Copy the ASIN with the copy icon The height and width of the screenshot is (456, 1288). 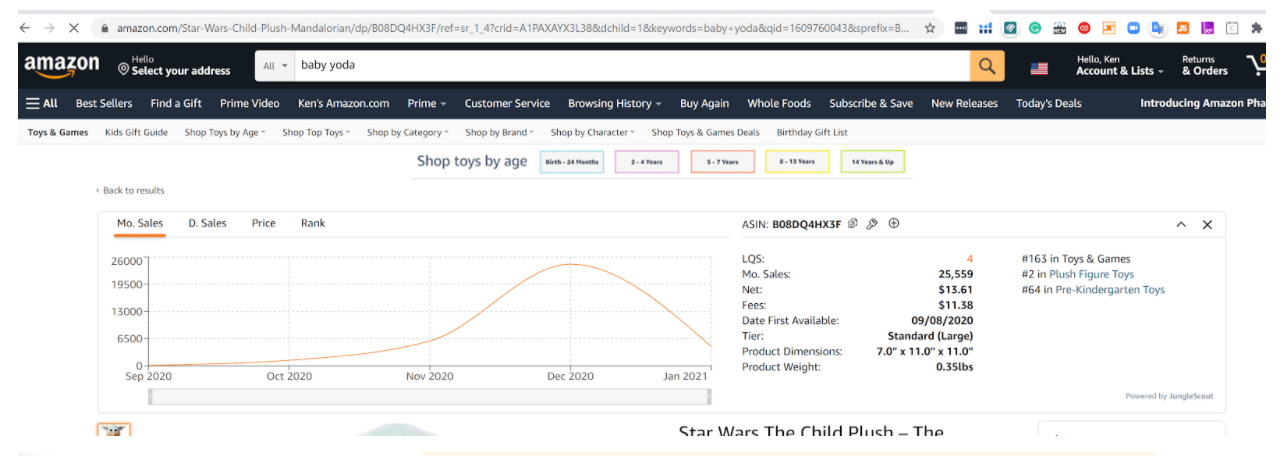click(853, 224)
